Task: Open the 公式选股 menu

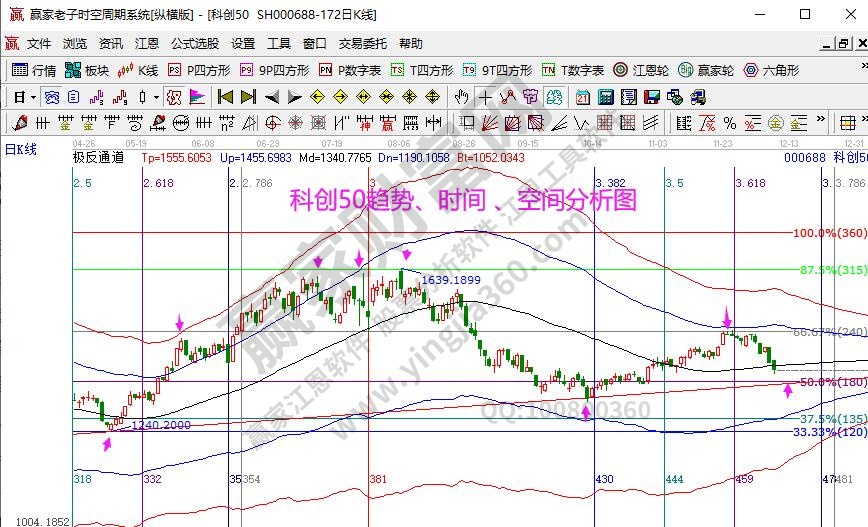Action: [x=194, y=44]
